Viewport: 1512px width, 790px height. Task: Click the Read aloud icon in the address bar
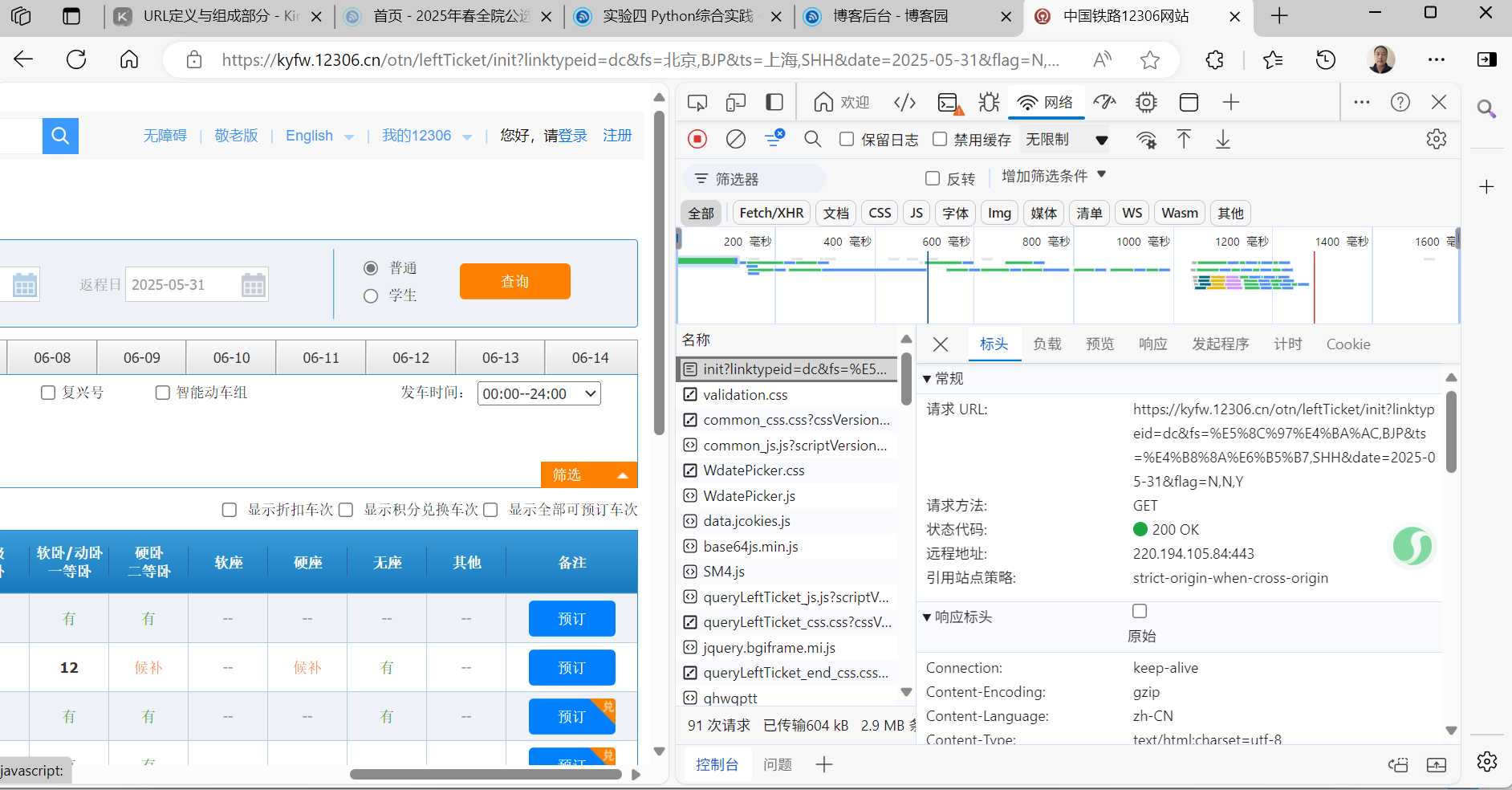(1102, 59)
